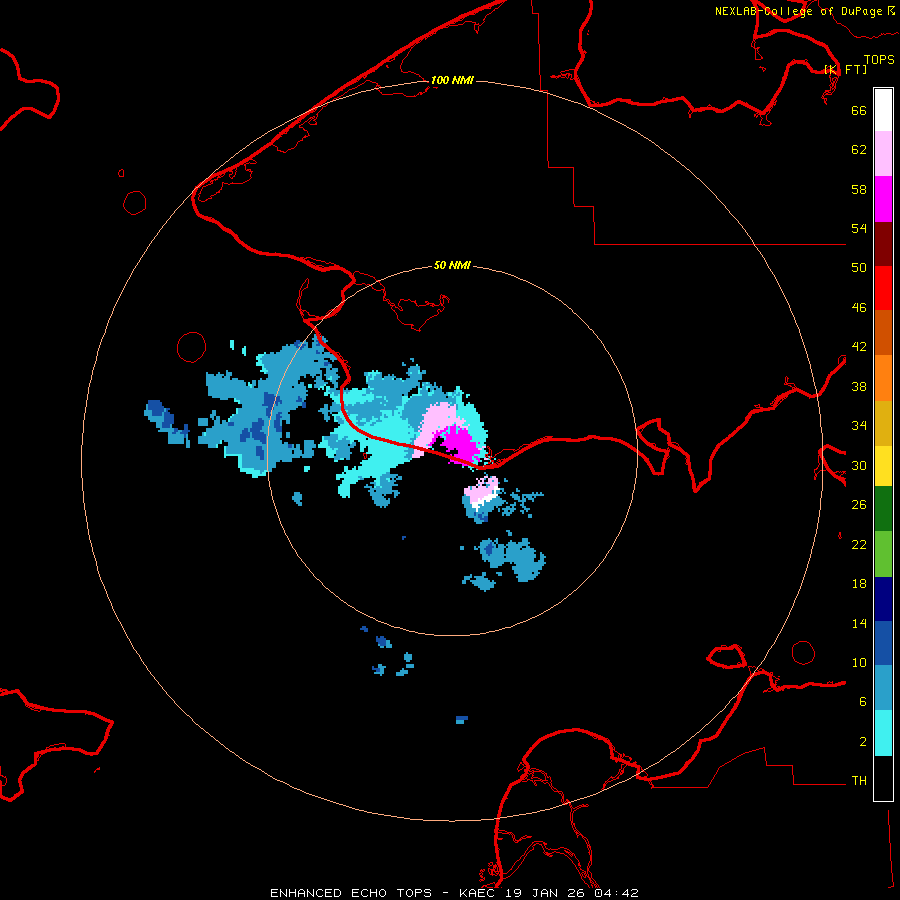Click the 100 NMI range ring label
This screenshot has width=900, height=900.
452,80
